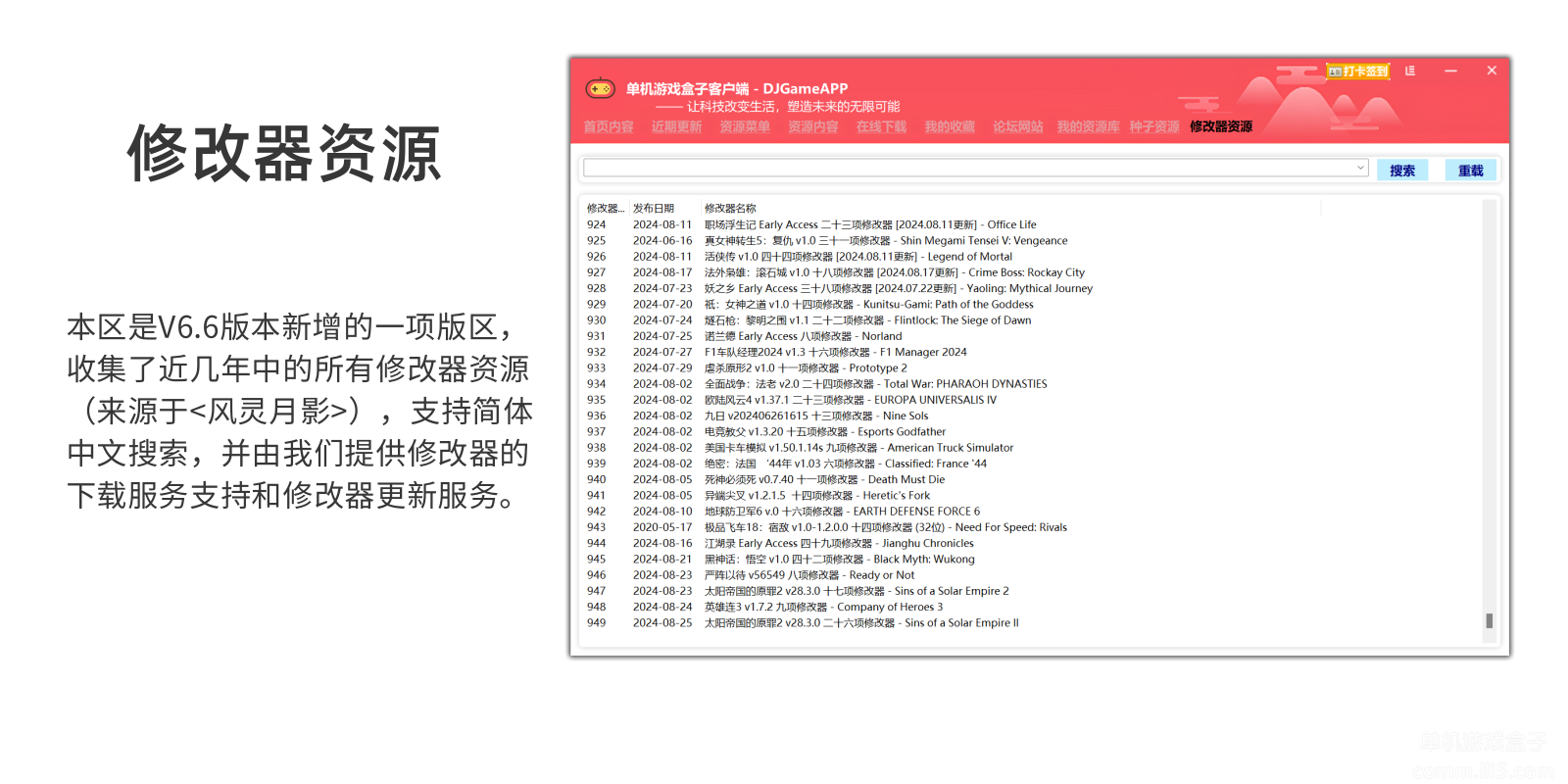Image resolution: width=1568 pixels, height=784 pixels.
Task: Click the gamepad logo icon in the title bar
Action: [x=600, y=88]
